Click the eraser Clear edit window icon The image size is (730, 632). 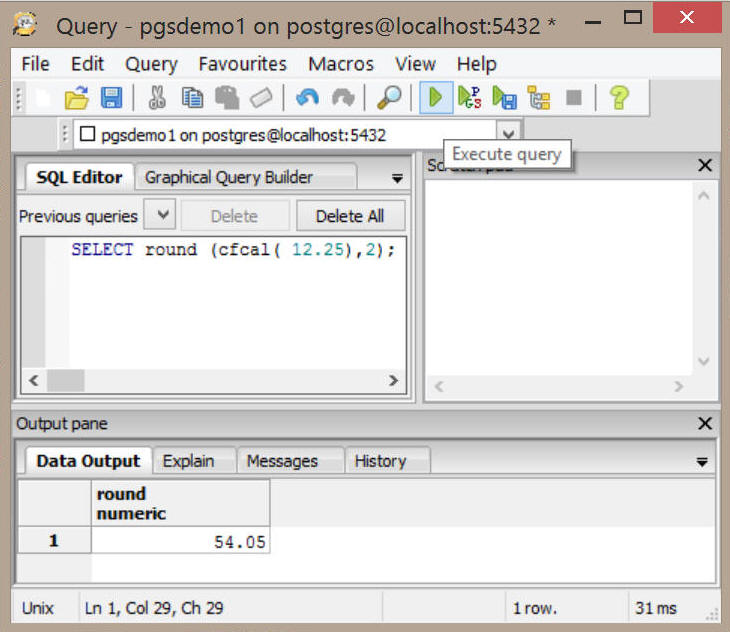260,98
